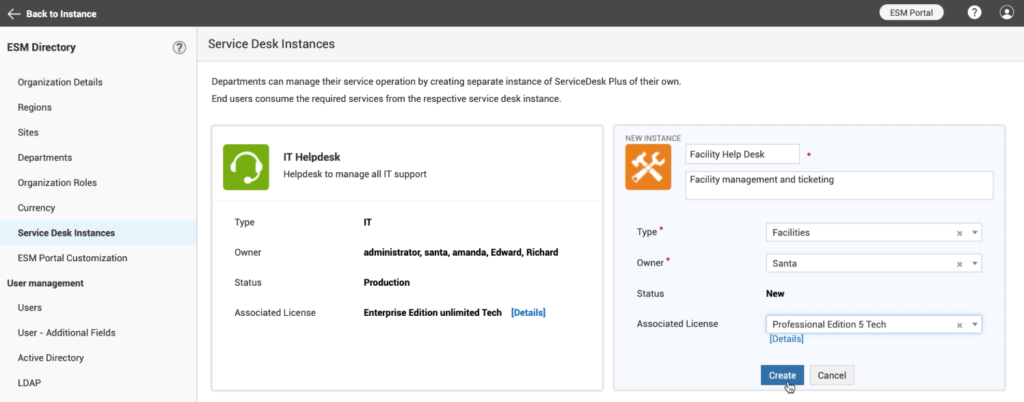Open LDAP in sidebar

click(x=29, y=382)
